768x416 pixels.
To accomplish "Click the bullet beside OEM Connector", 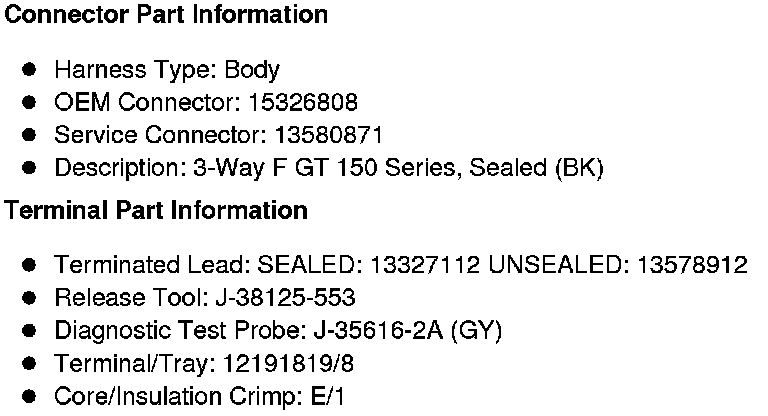I will tap(30, 102).
